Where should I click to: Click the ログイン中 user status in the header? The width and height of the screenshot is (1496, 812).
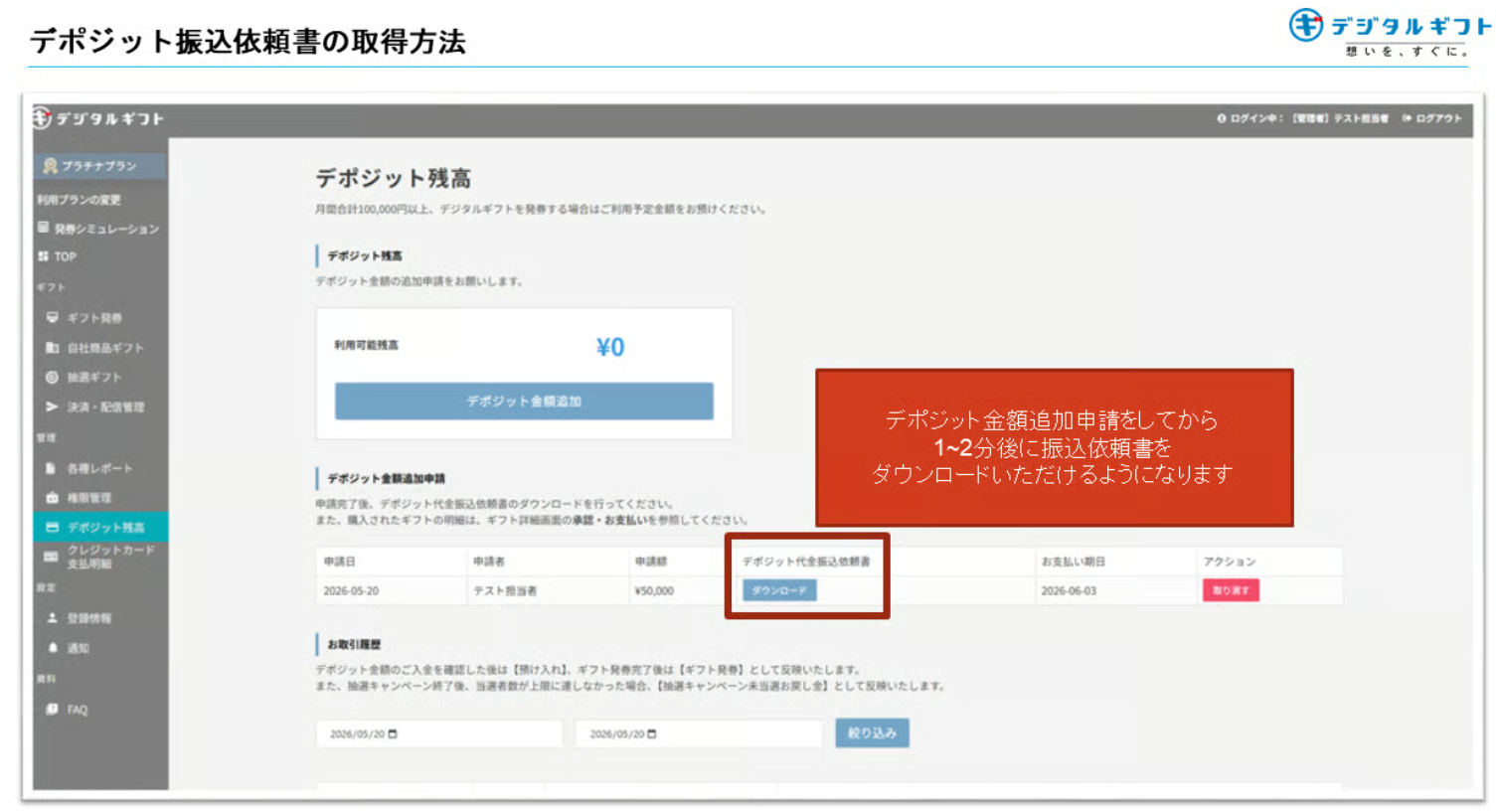[1302, 118]
